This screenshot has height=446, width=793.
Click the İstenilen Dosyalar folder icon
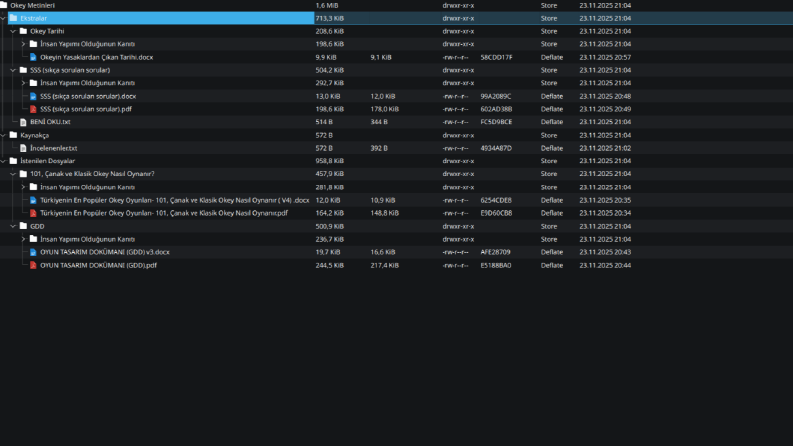[14, 161]
